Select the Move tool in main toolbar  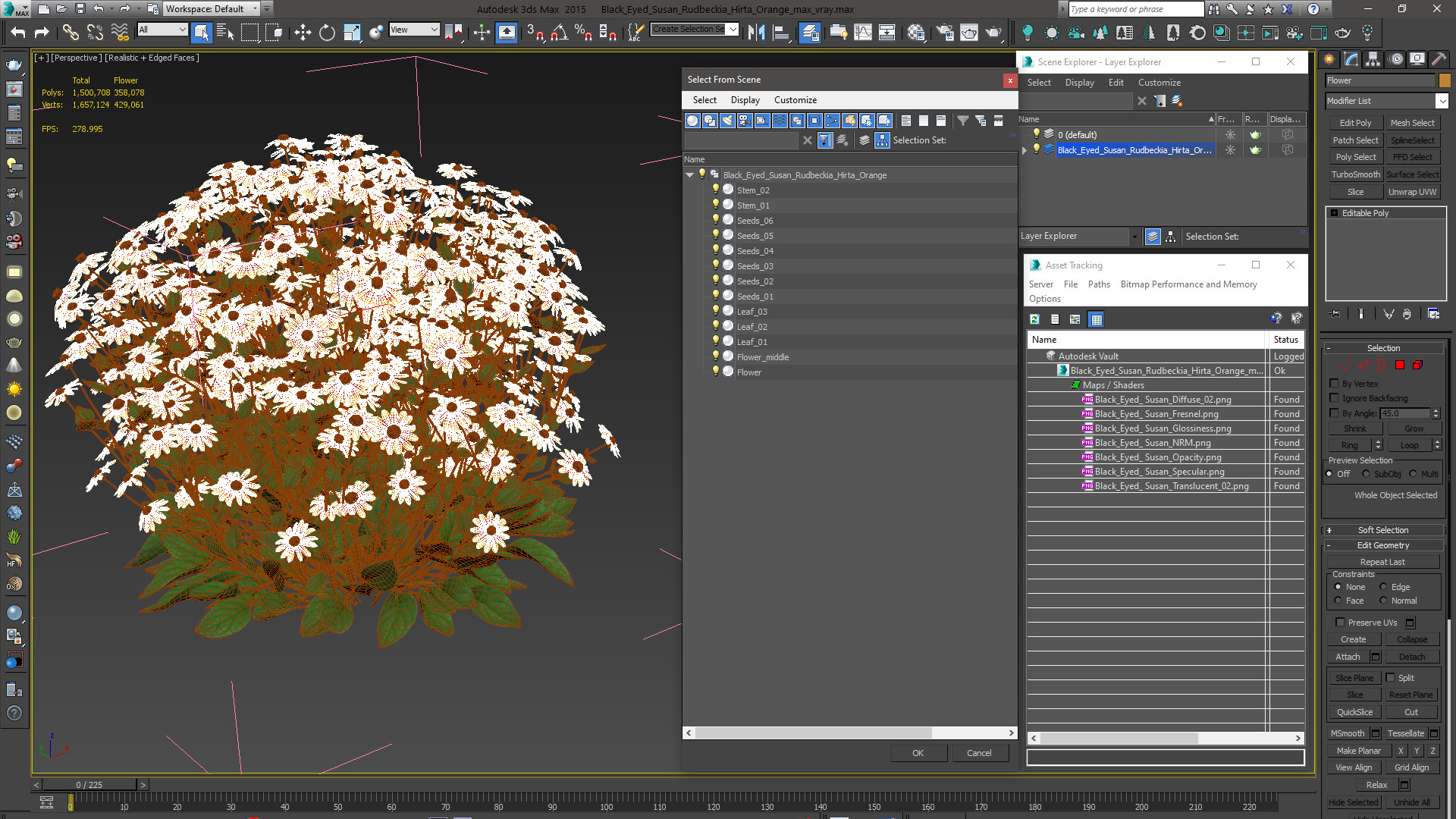[303, 32]
